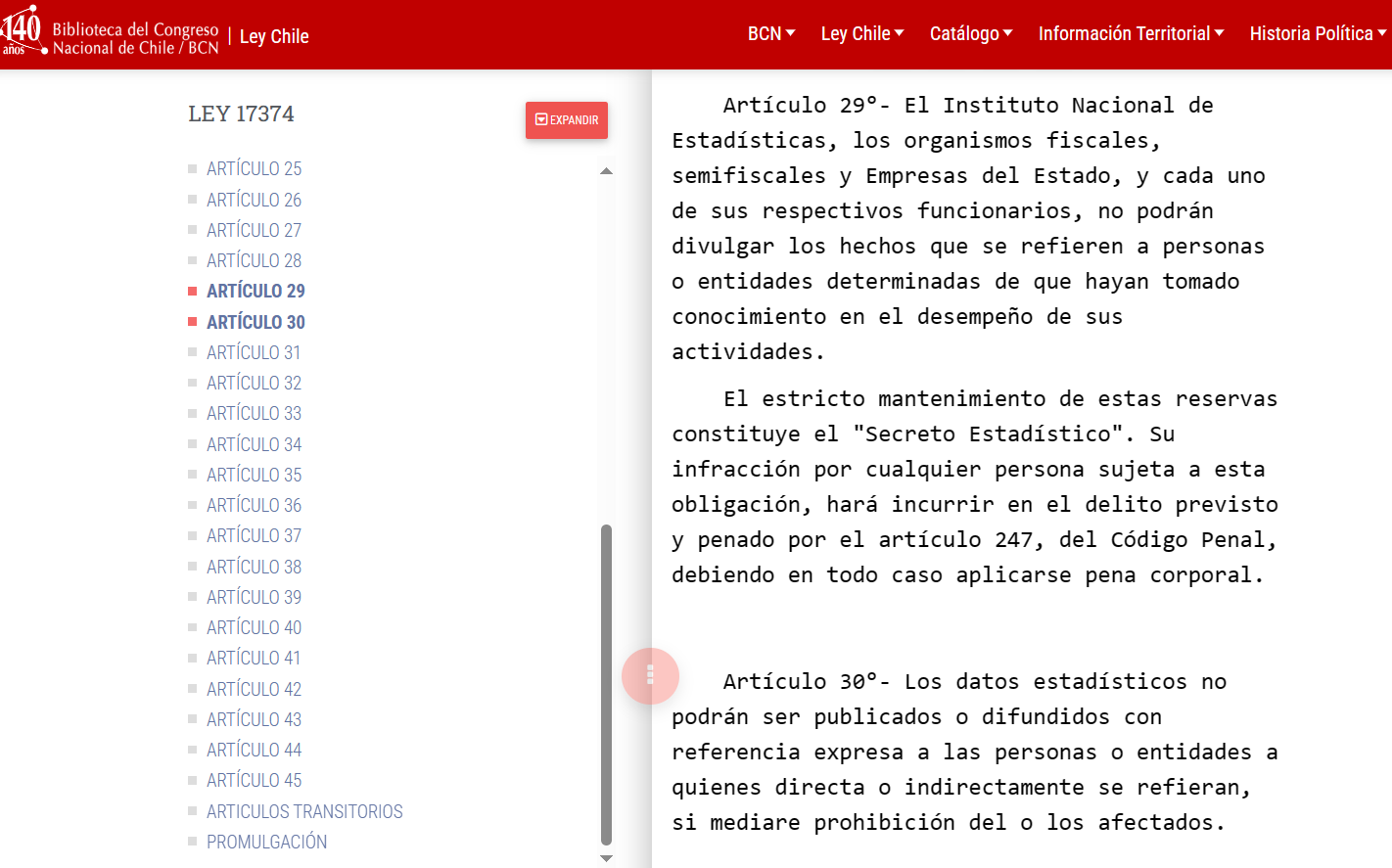Select highlighted ARTÍCULO 30 in the index
The image size is (1392, 868).
click(x=255, y=322)
